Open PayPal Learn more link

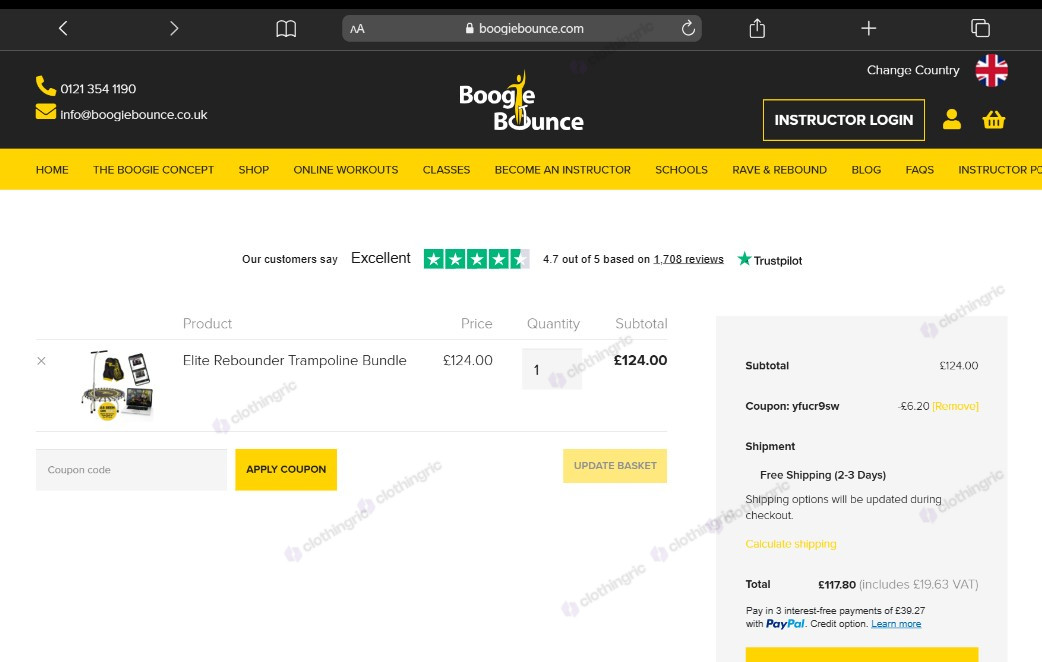[896, 624]
